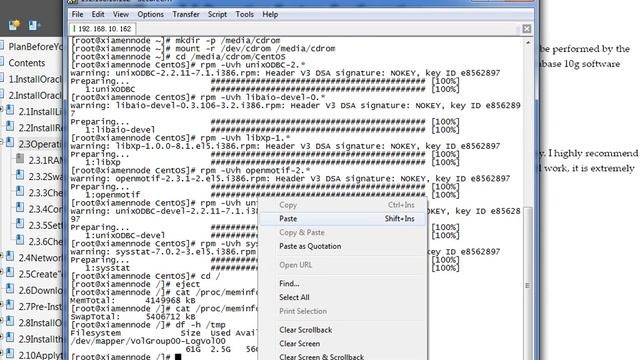
Task: Click the 'MemTotal: 4149968 kB' terminal line
Action: (x=133, y=300)
